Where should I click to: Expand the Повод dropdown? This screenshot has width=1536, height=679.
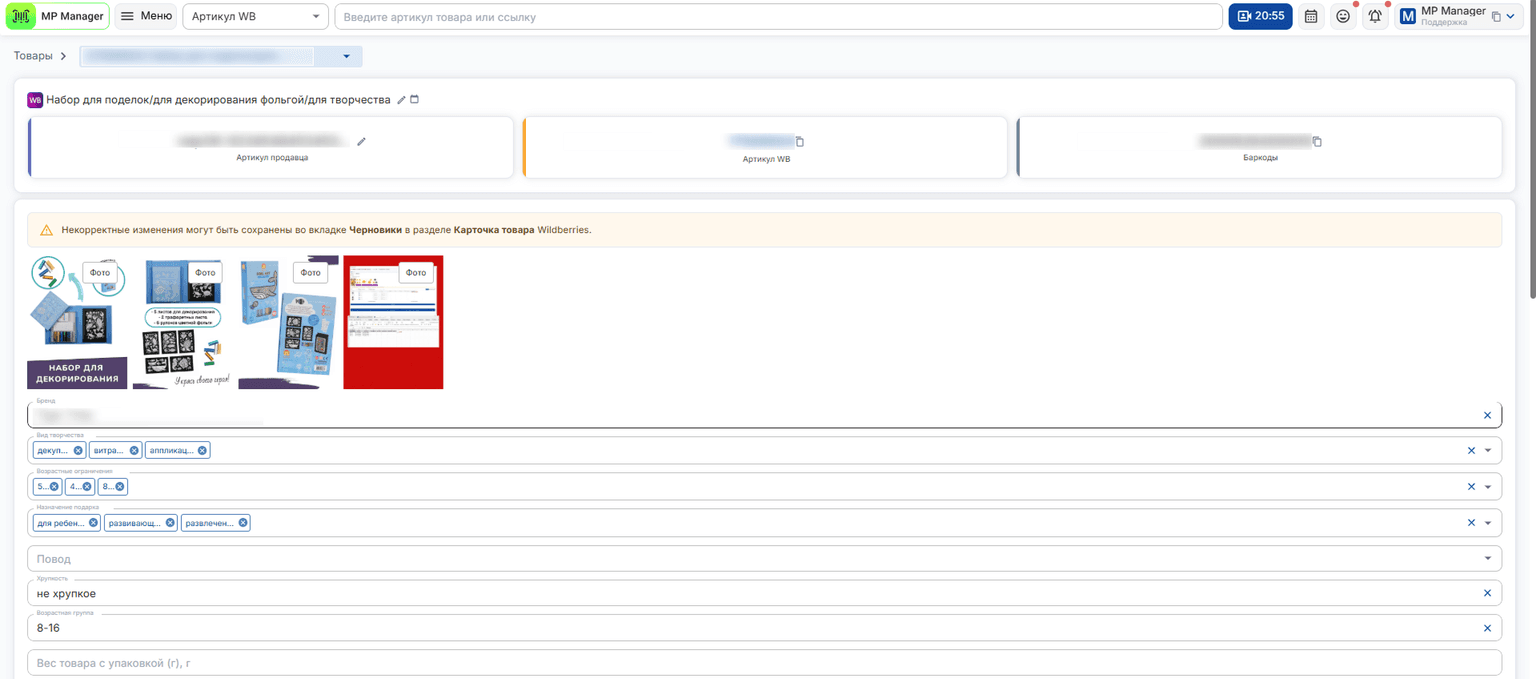pyautogui.click(x=1487, y=558)
